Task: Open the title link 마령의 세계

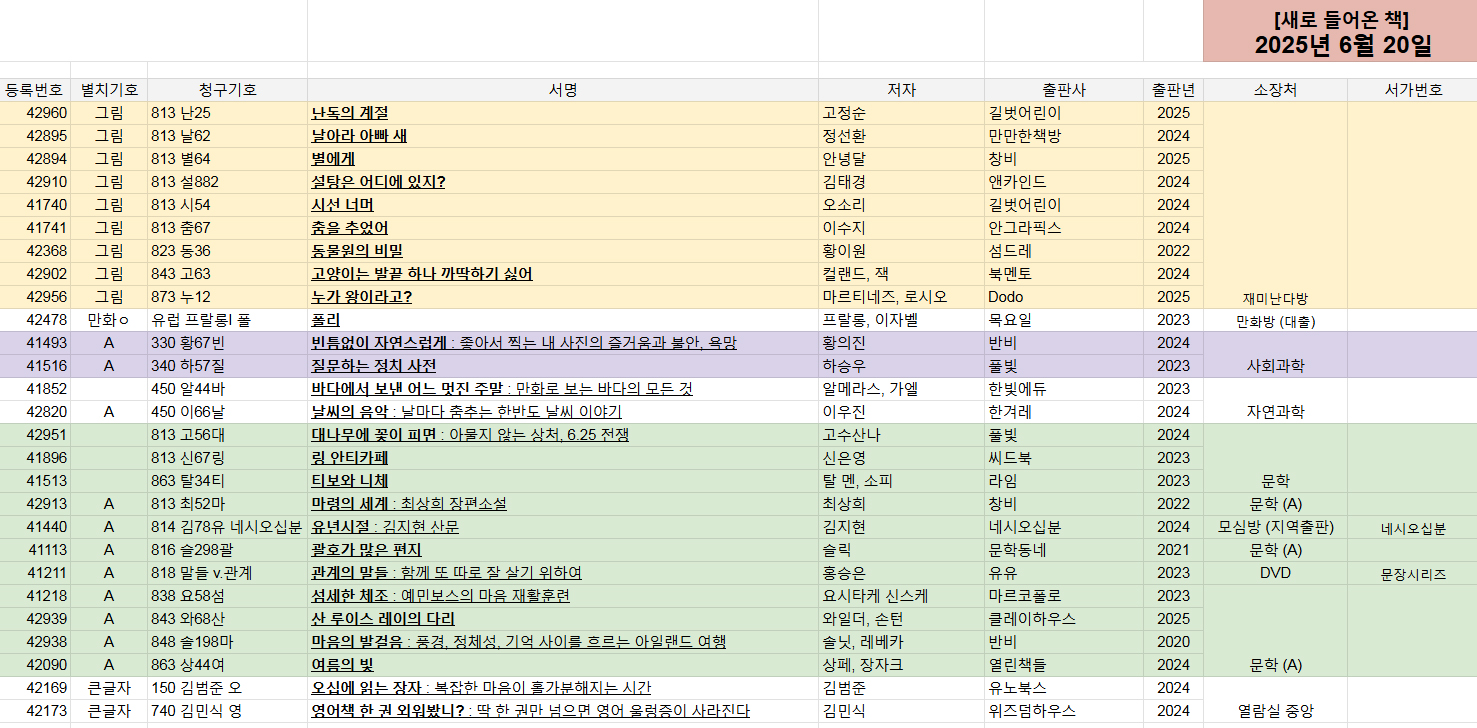Action: pyautogui.click(x=349, y=504)
